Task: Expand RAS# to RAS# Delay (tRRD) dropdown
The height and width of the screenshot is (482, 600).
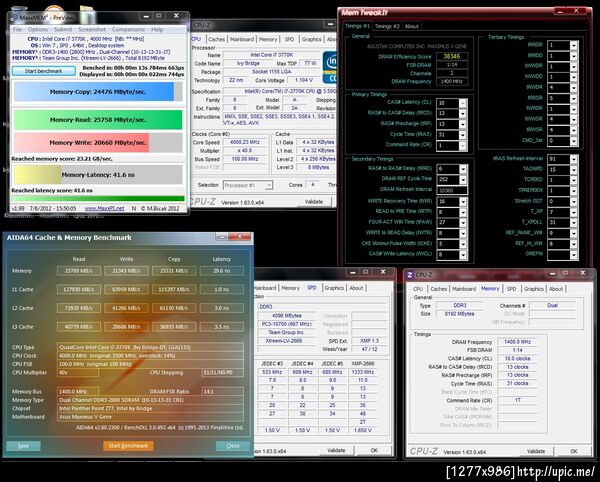Action: click(463, 169)
